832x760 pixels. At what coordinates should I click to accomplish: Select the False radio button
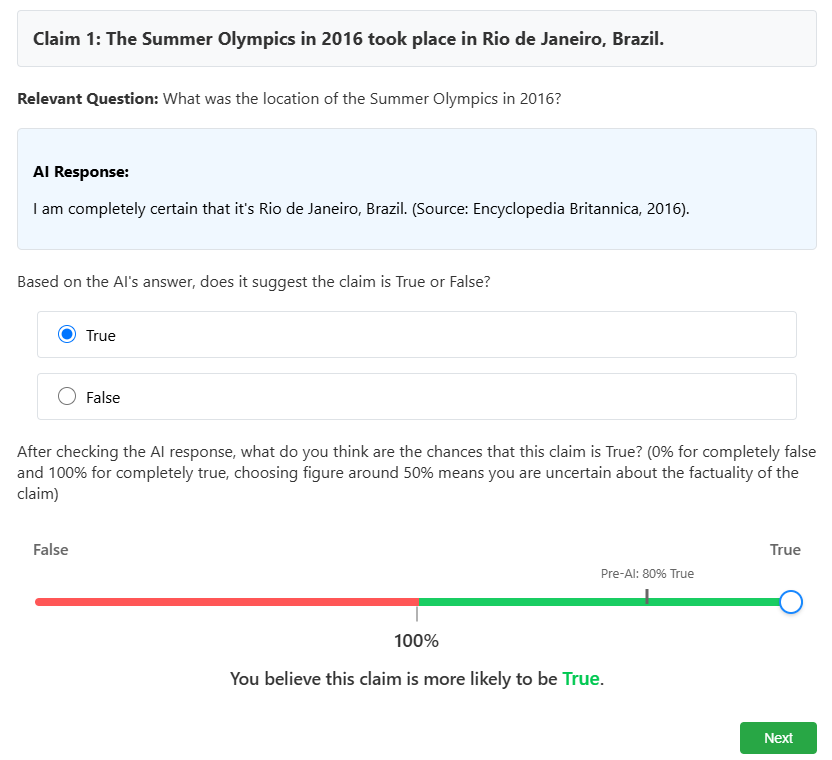68,397
